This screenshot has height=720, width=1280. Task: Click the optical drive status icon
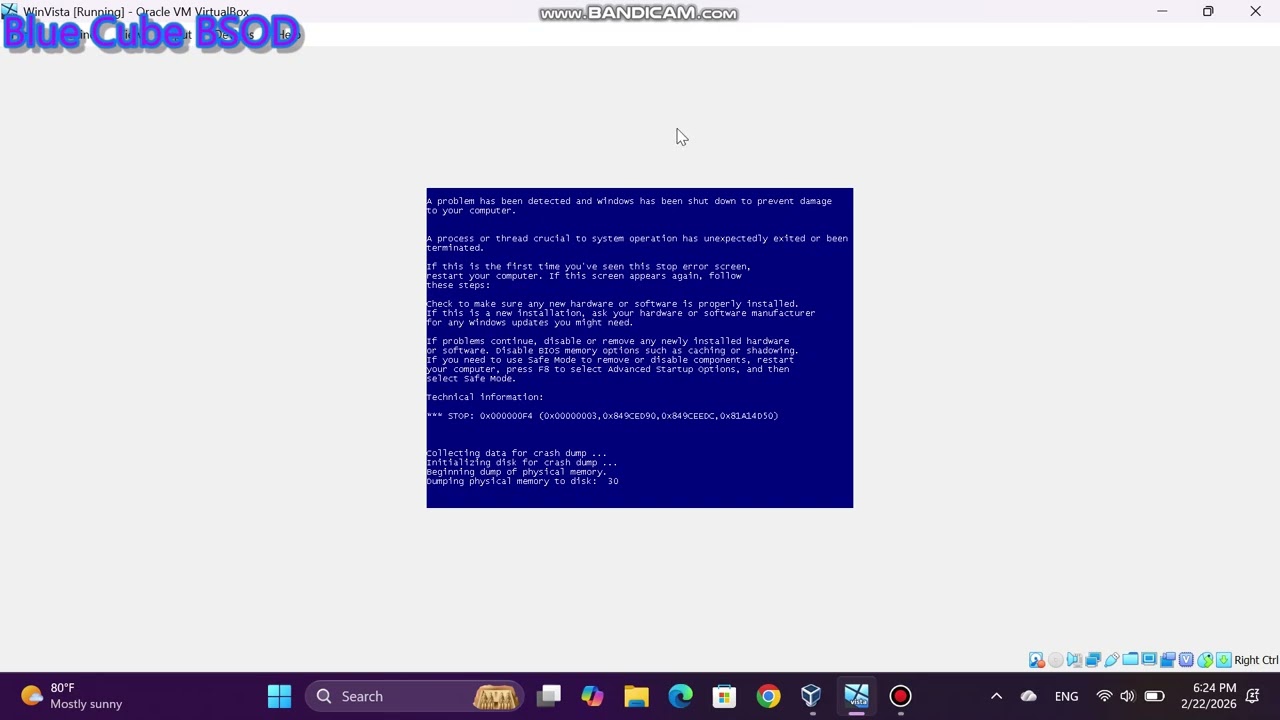click(1056, 660)
